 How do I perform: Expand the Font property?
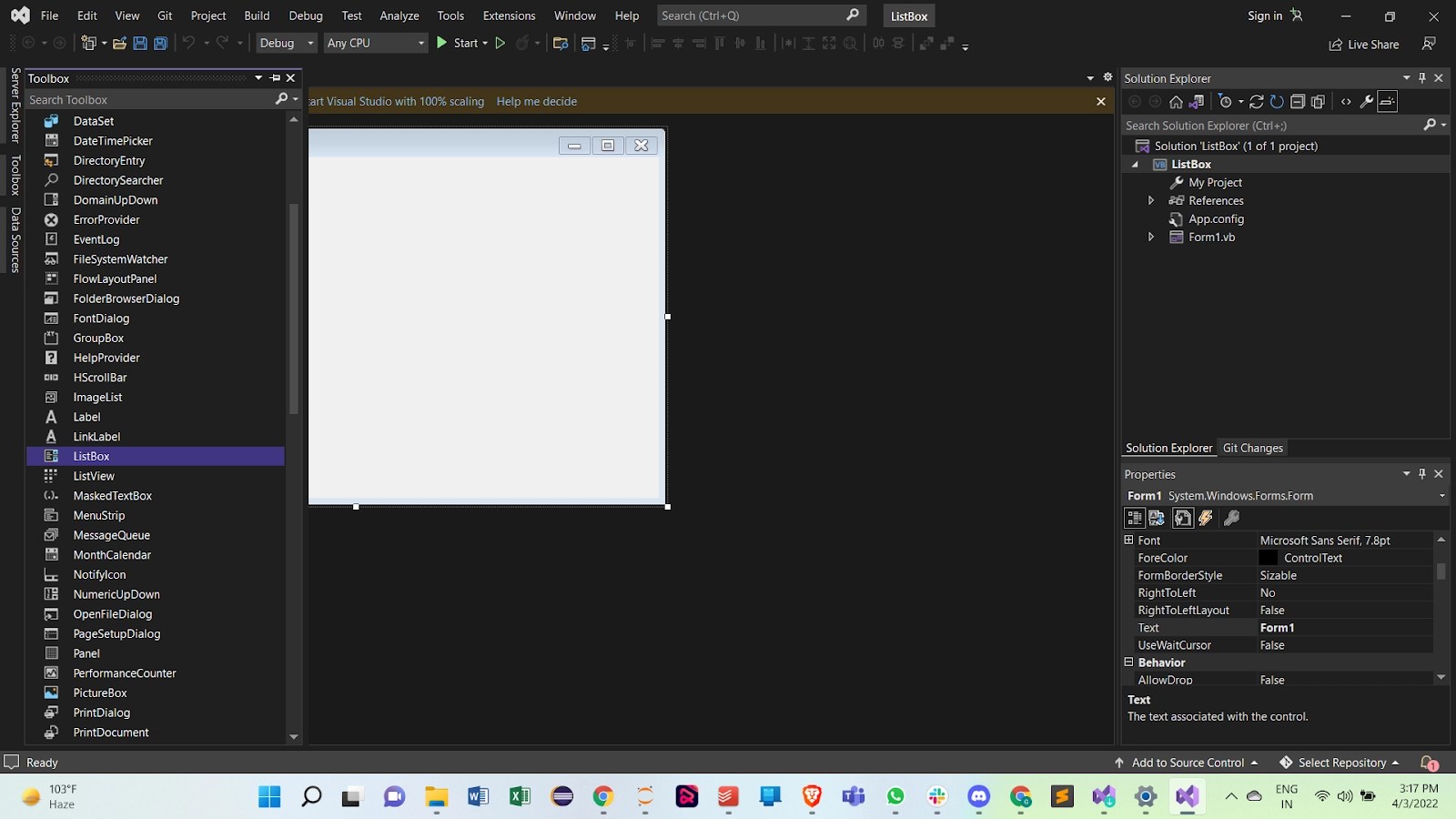pyautogui.click(x=1129, y=540)
